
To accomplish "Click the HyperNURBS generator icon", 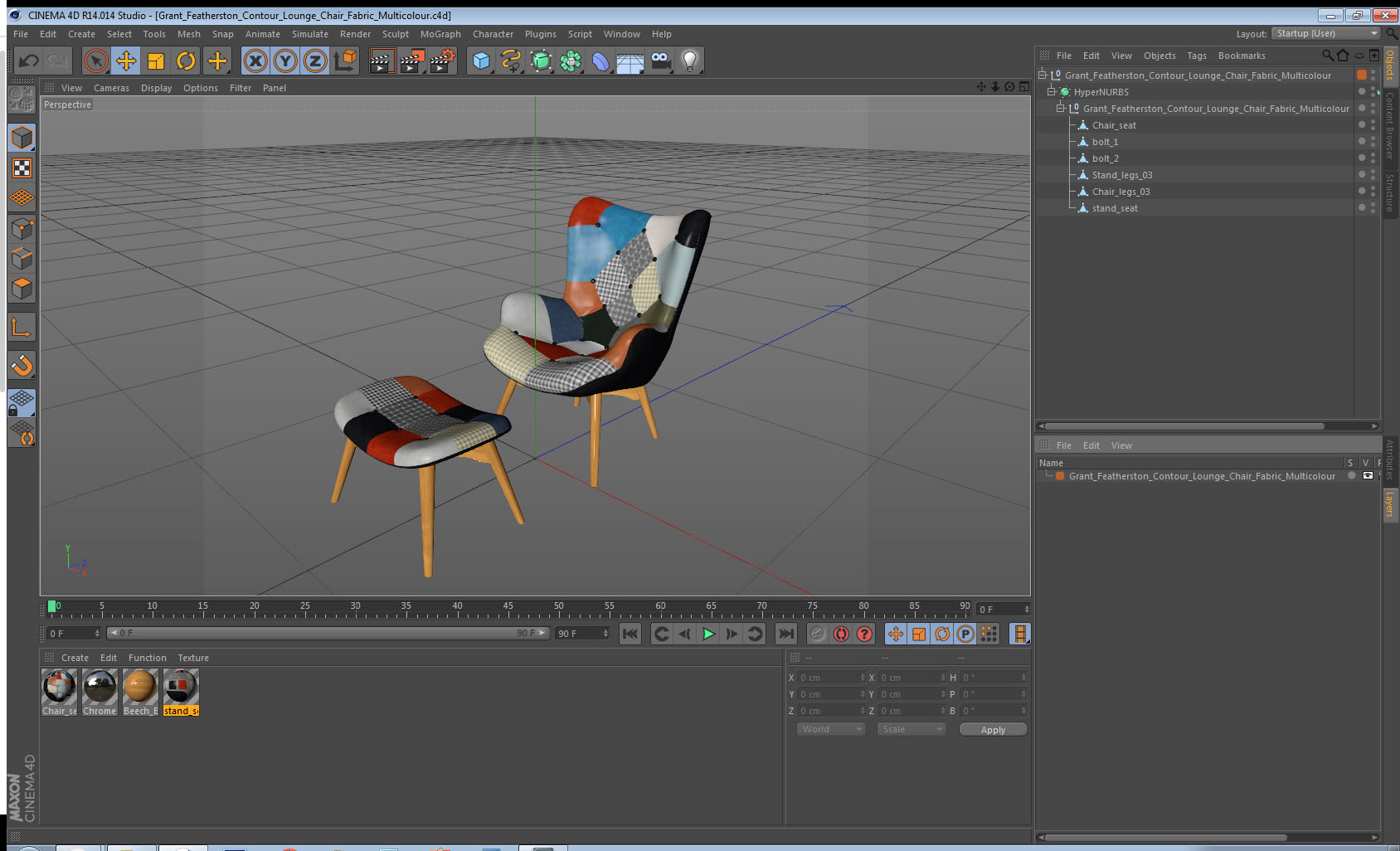I will (541, 61).
